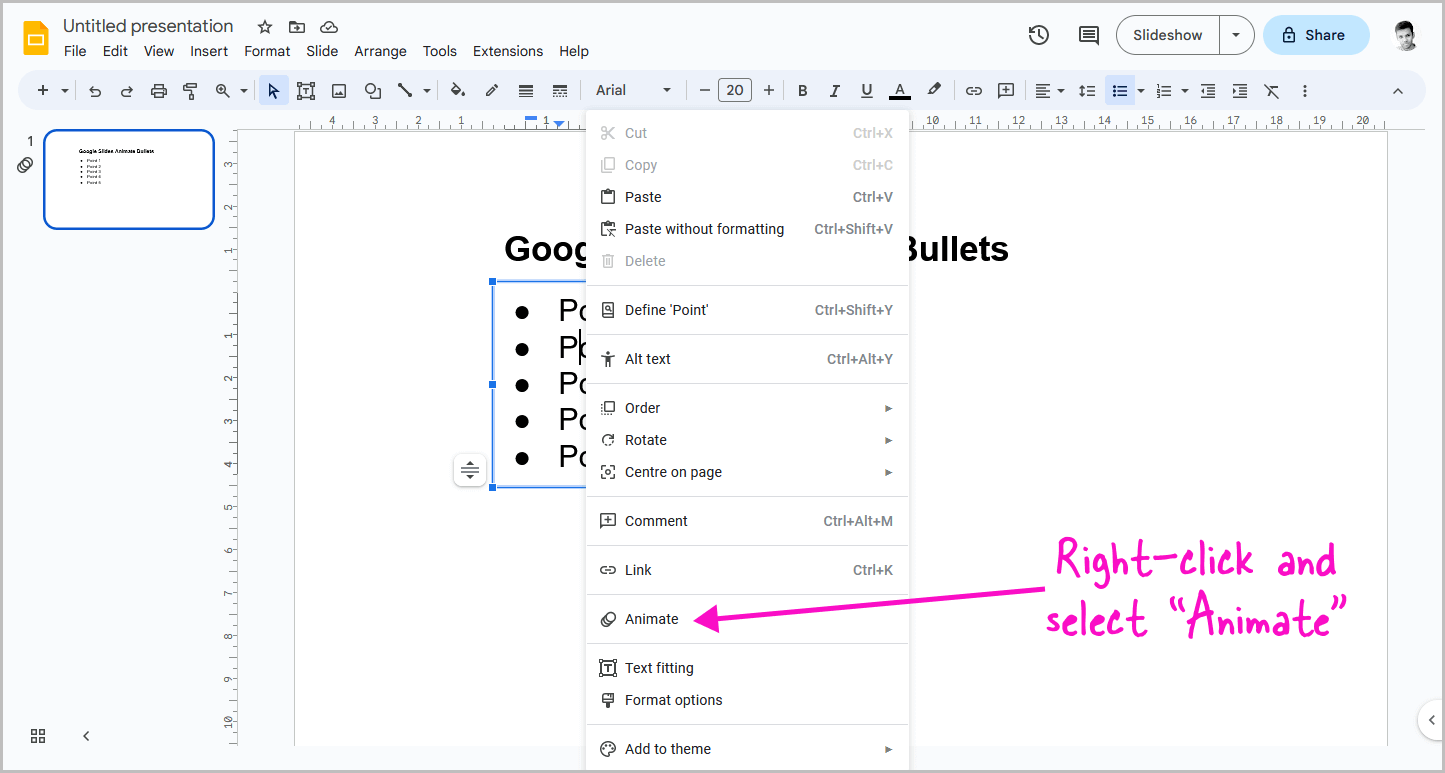Click the Slideshow button
Screen dimensions: 1445x773
tap(1168, 35)
